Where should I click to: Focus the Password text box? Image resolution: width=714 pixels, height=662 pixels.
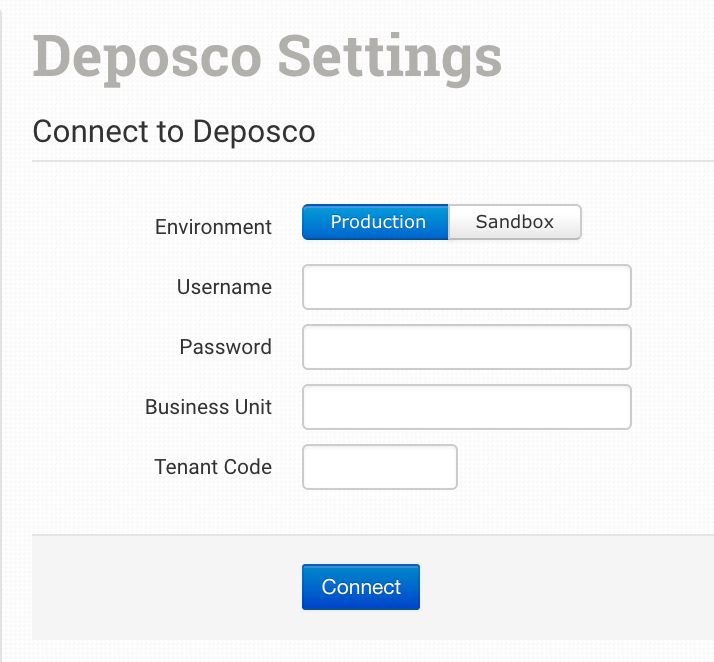pyautogui.click(x=466, y=347)
